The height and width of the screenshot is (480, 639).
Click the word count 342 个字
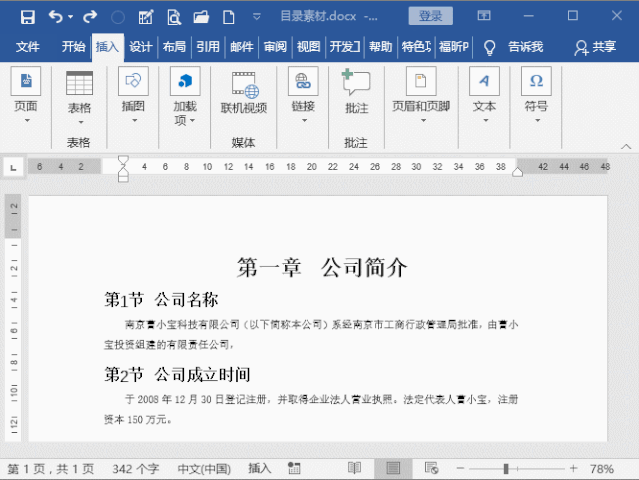tap(136, 469)
